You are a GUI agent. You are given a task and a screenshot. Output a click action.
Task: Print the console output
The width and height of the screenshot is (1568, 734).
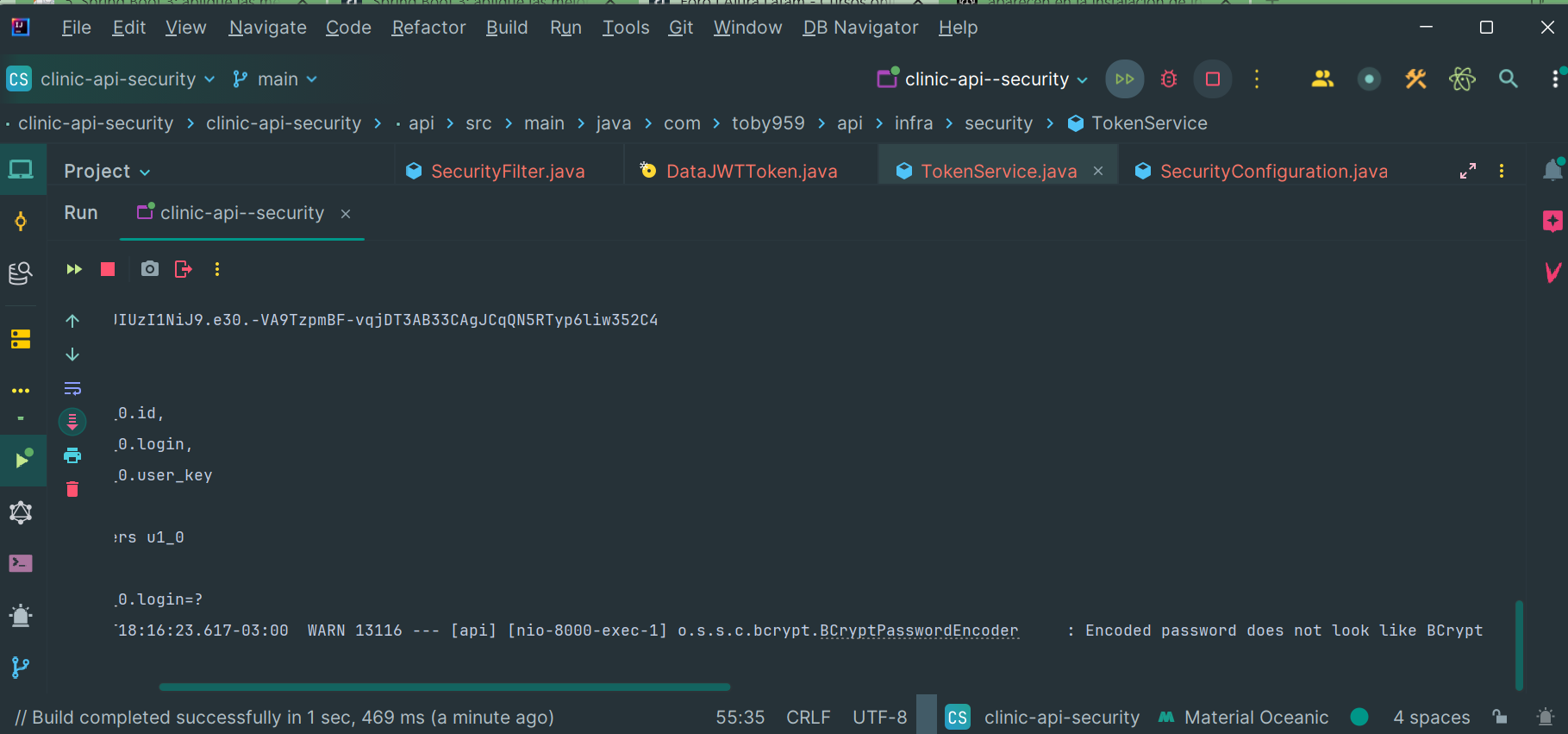point(72,455)
